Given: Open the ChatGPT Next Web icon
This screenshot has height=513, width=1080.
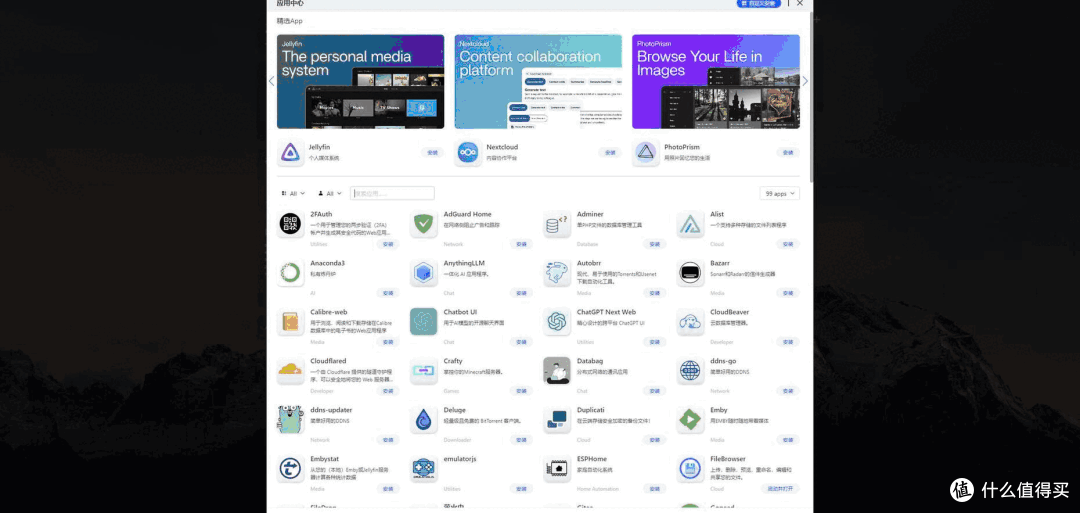Looking at the screenshot, I should point(557,322).
